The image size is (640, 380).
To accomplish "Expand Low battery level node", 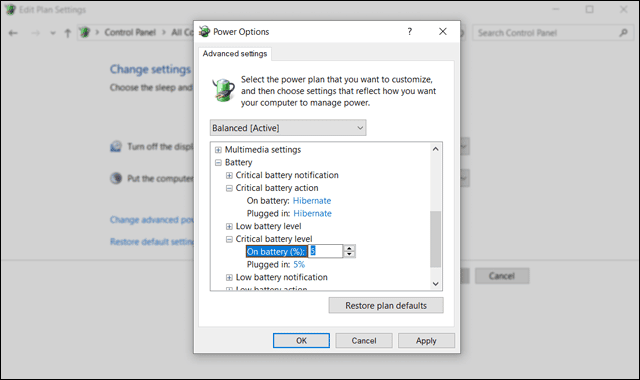I will pyautogui.click(x=229, y=227).
